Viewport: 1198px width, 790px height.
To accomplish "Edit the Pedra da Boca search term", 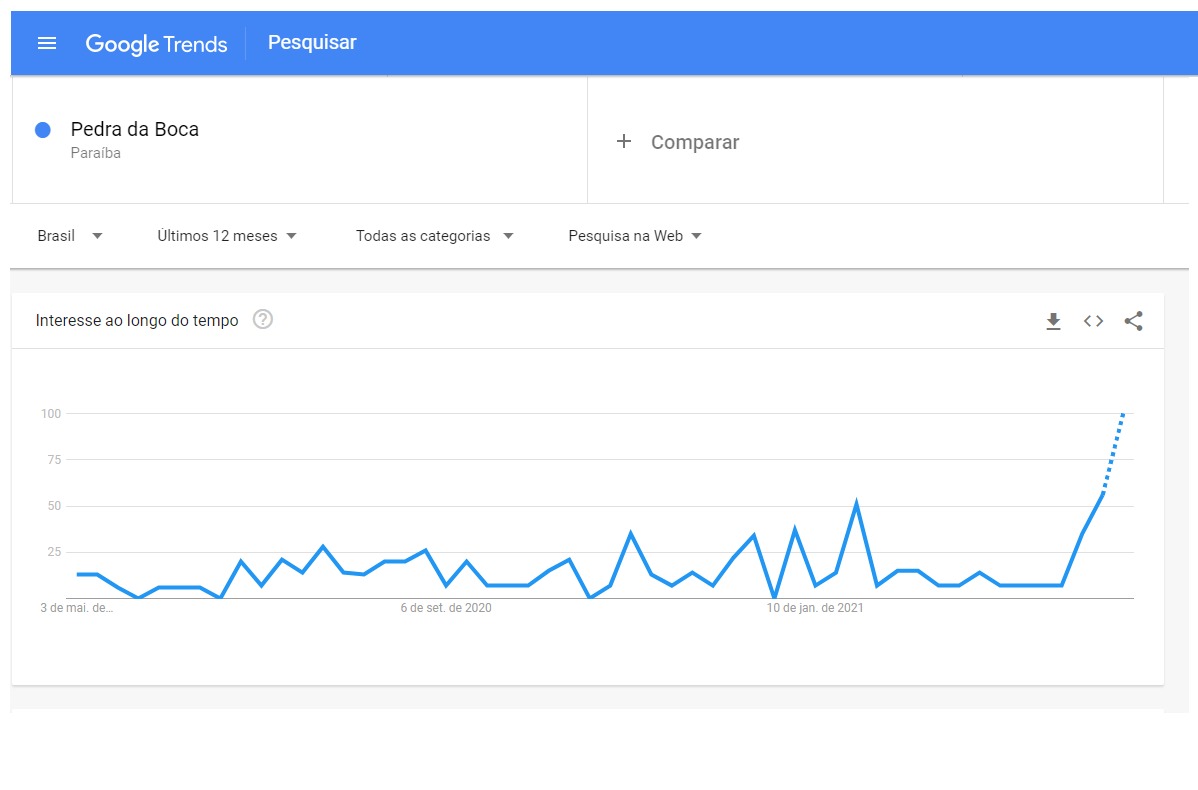I will point(135,129).
